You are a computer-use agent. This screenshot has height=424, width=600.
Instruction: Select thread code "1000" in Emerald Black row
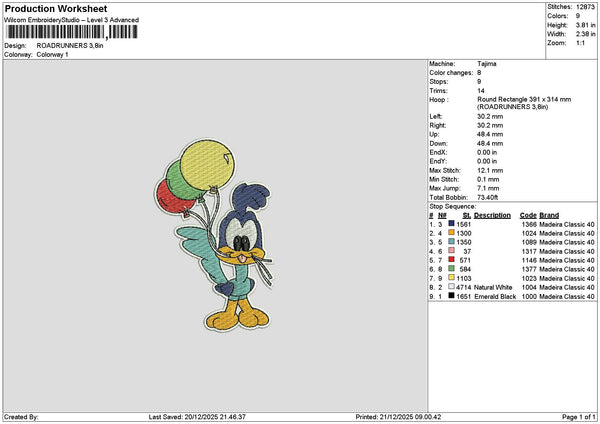pyautogui.click(x=529, y=297)
